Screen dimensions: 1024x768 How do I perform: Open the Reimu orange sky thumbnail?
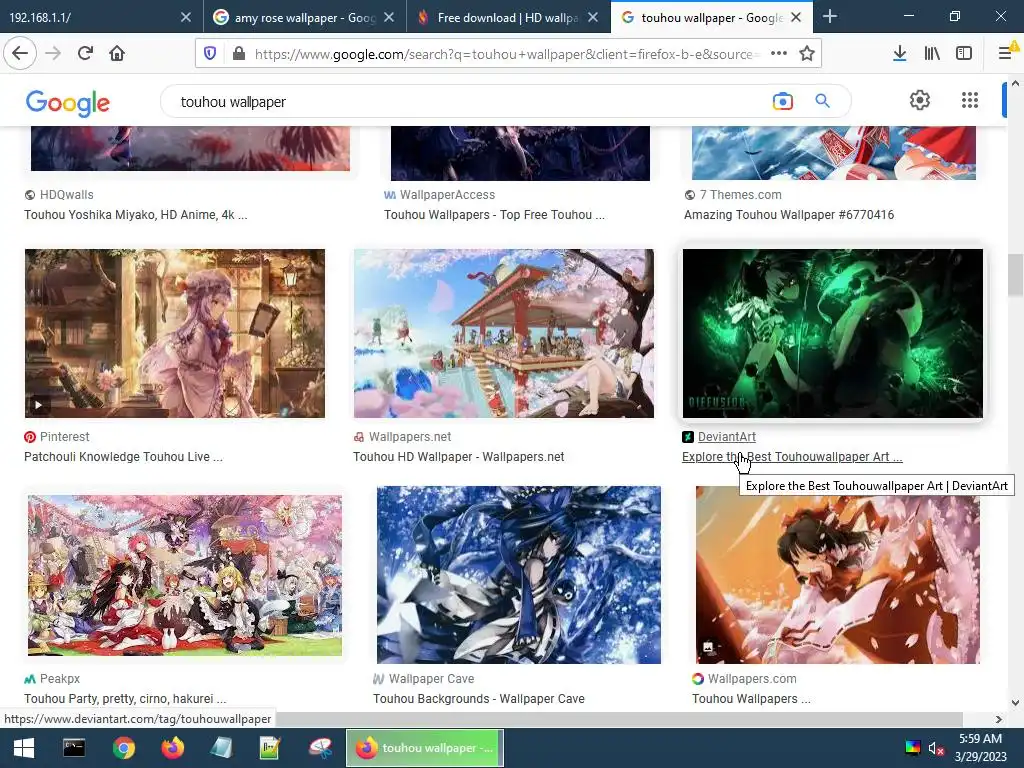click(x=837, y=575)
